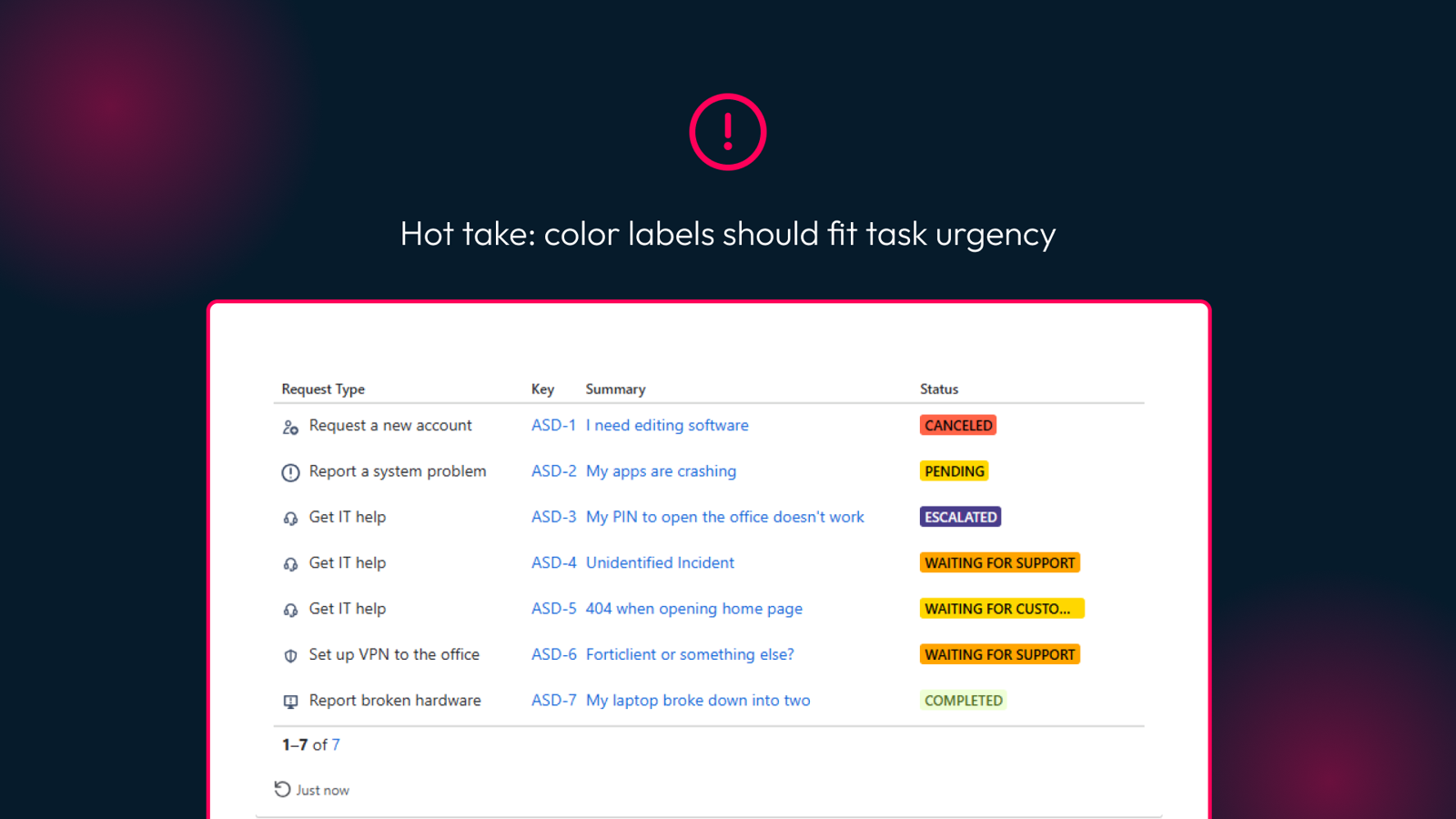Open the office PIN doesn't work summary
Image resolution: width=1456 pixels, height=819 pixels.
[x=724, y=517]
